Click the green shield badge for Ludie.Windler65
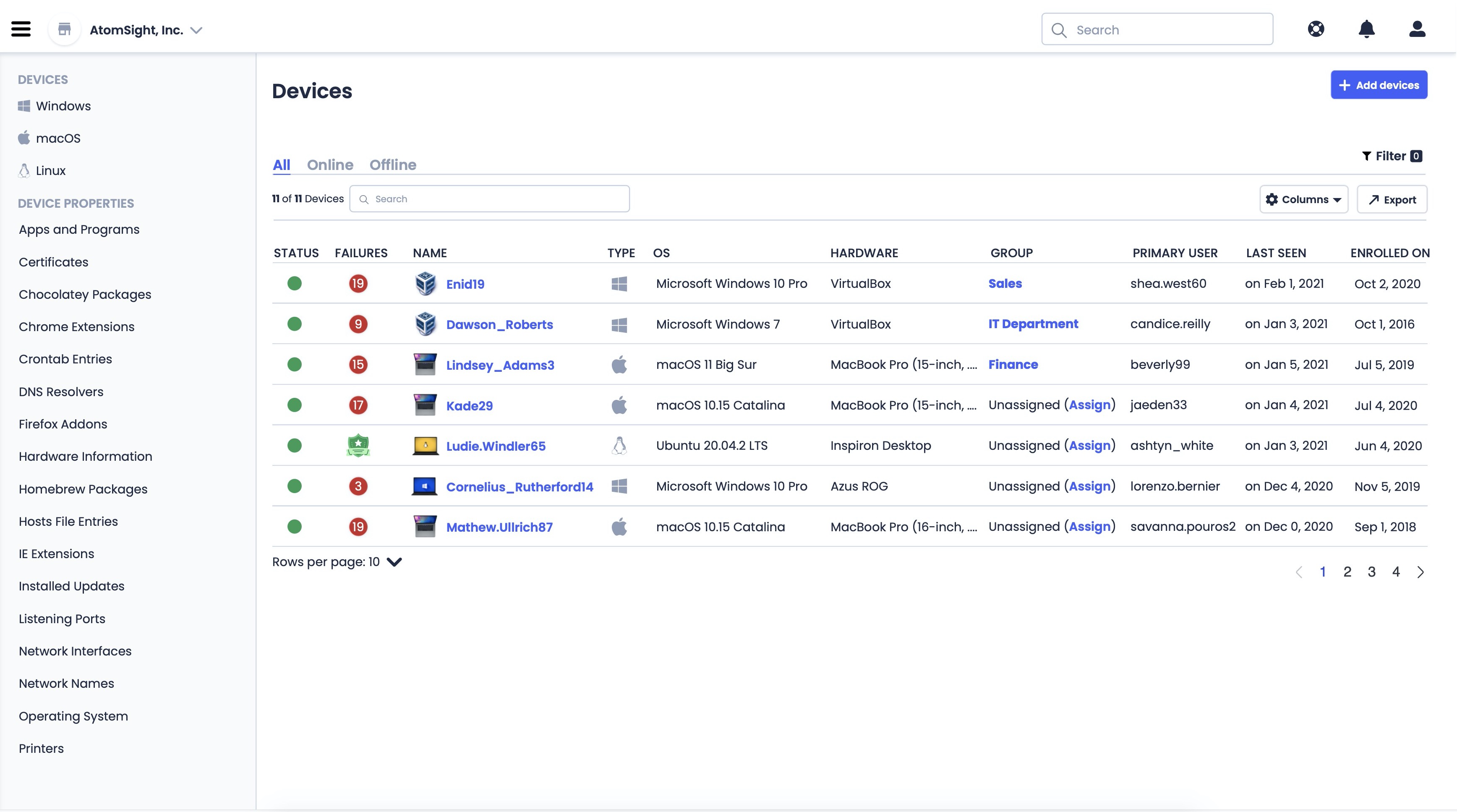Screen dimensions: 1457x812 (x=358, y=446)
